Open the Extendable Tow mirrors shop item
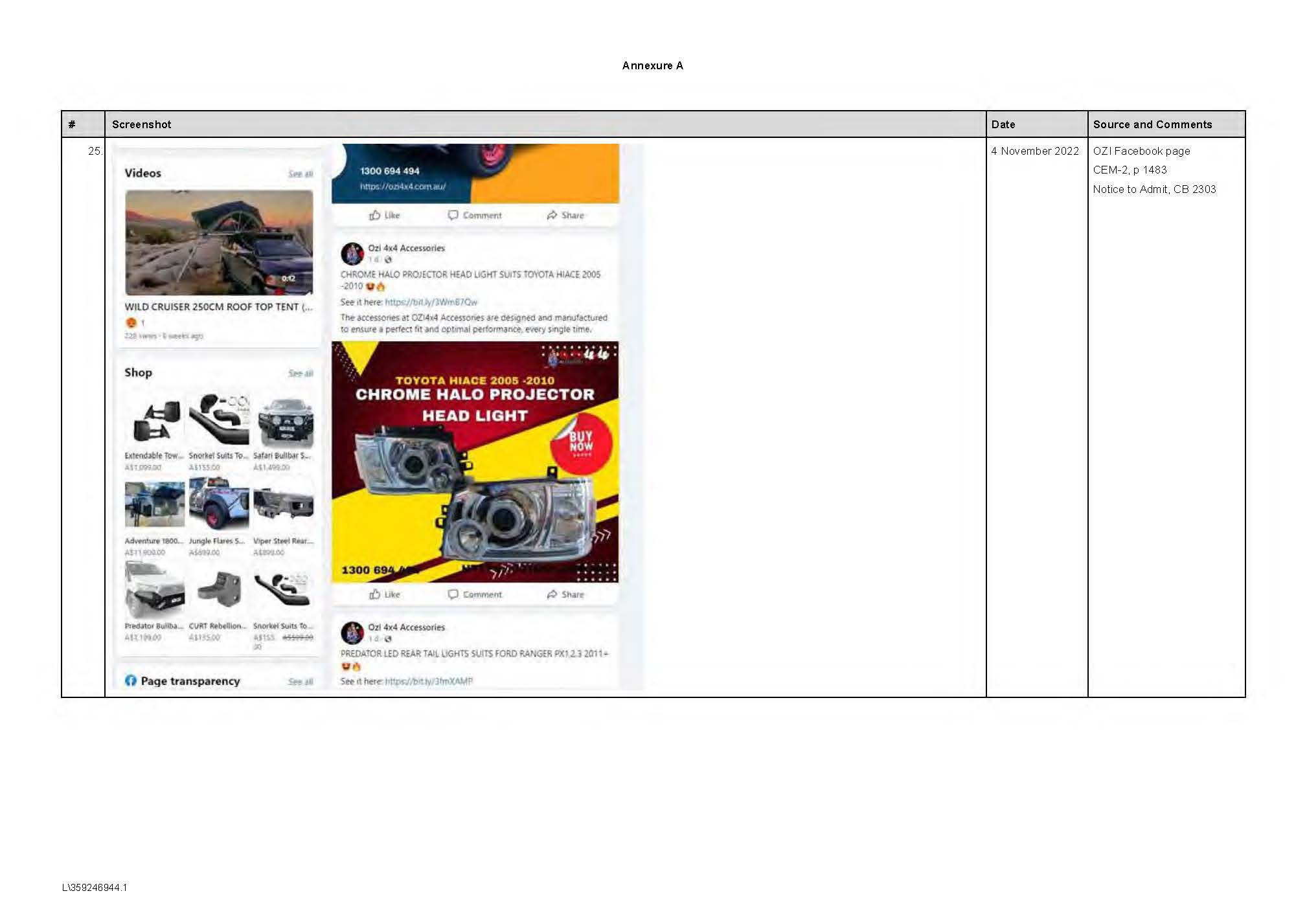 154,431
